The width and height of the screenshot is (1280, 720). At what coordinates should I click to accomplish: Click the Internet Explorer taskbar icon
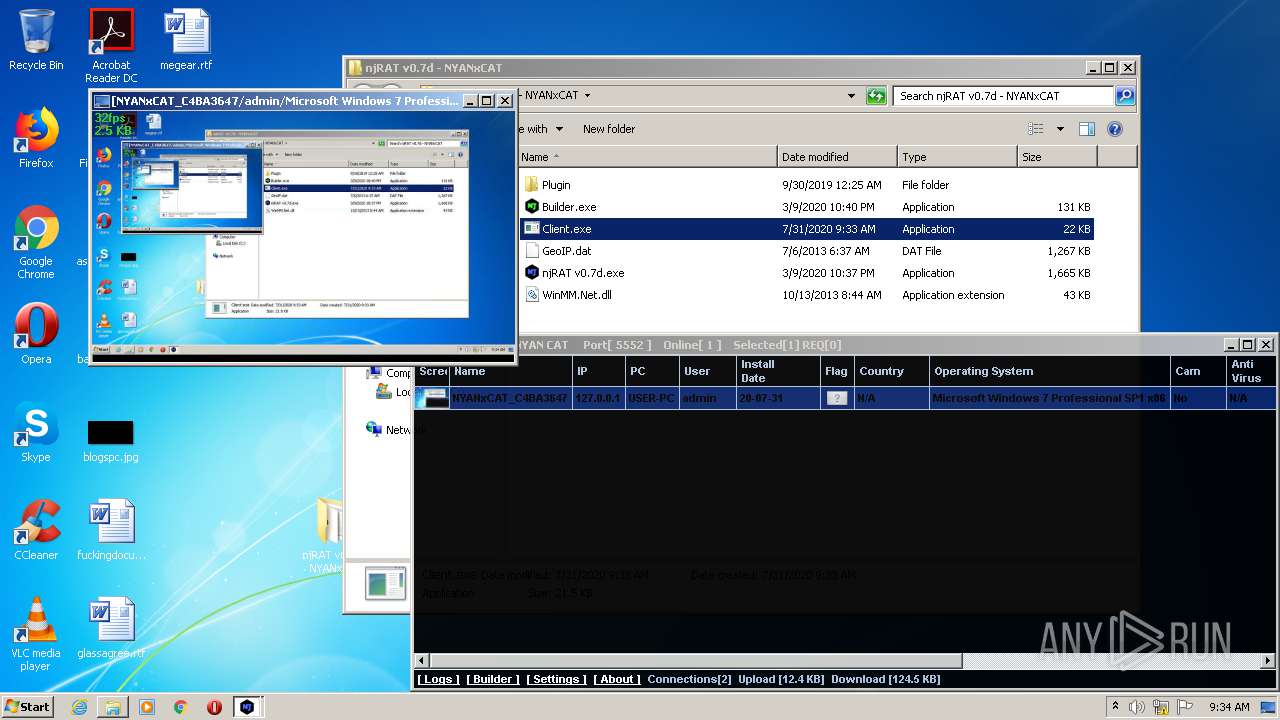coord(79,707)
